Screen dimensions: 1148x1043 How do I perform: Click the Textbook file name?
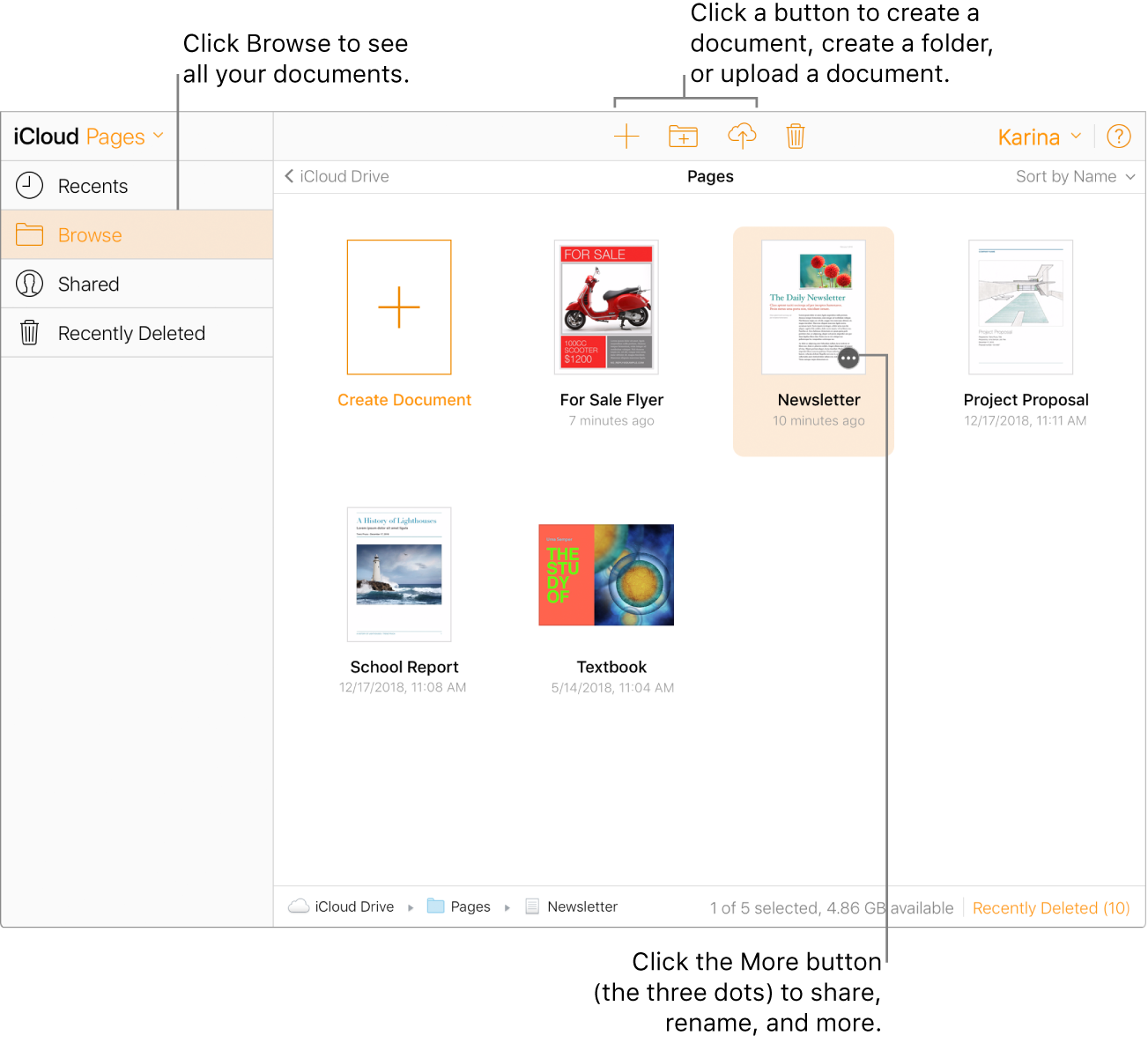611,667
